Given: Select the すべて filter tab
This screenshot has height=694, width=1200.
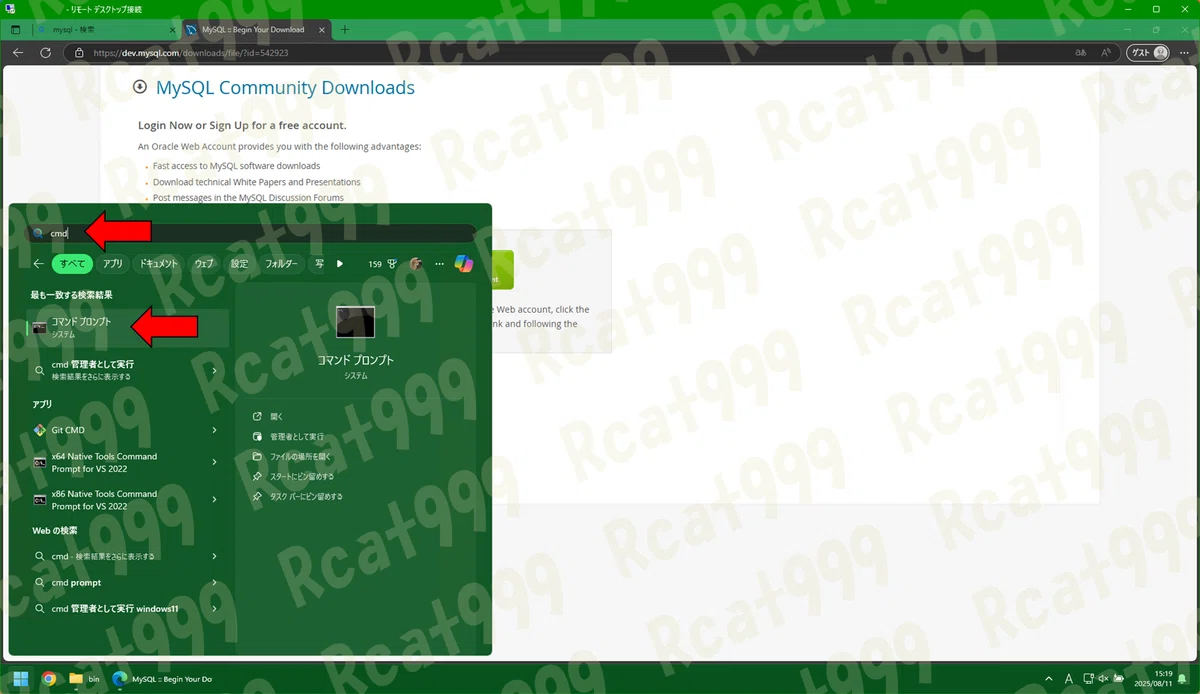Looking at the screenshot, I should click(x=72, y=264).
